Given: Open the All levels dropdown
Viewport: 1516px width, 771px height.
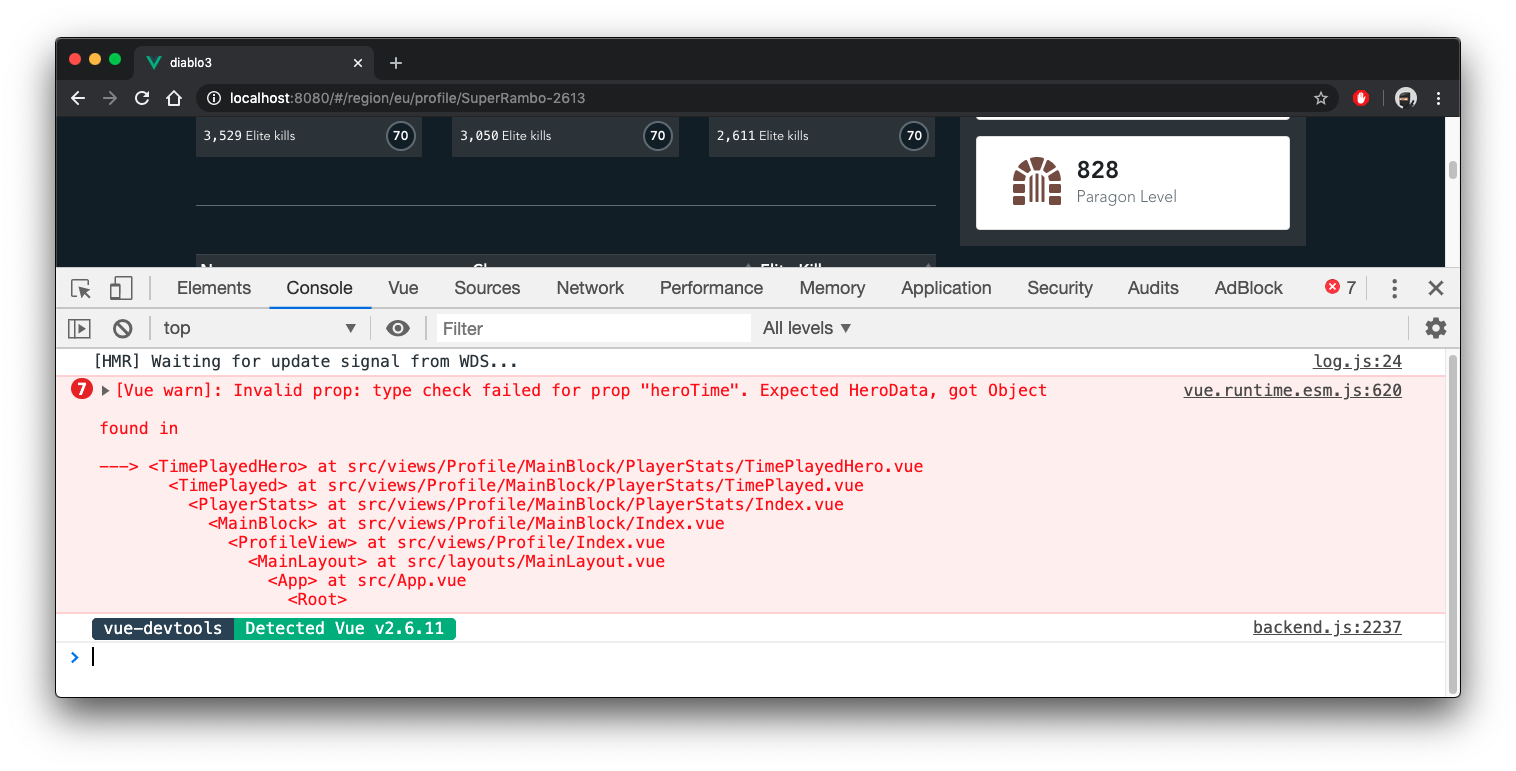Looking at the screenshot, I should (807, 328).
